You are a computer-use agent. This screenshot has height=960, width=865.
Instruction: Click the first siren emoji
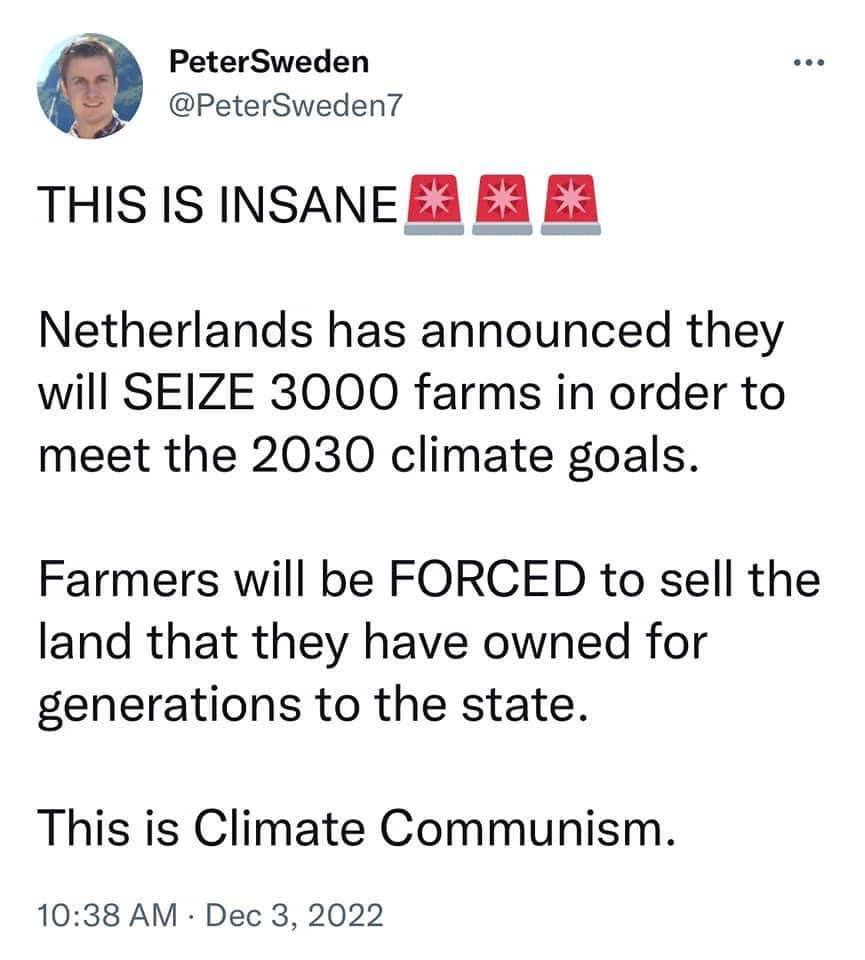pyautogui.click(x=431, y=207)
